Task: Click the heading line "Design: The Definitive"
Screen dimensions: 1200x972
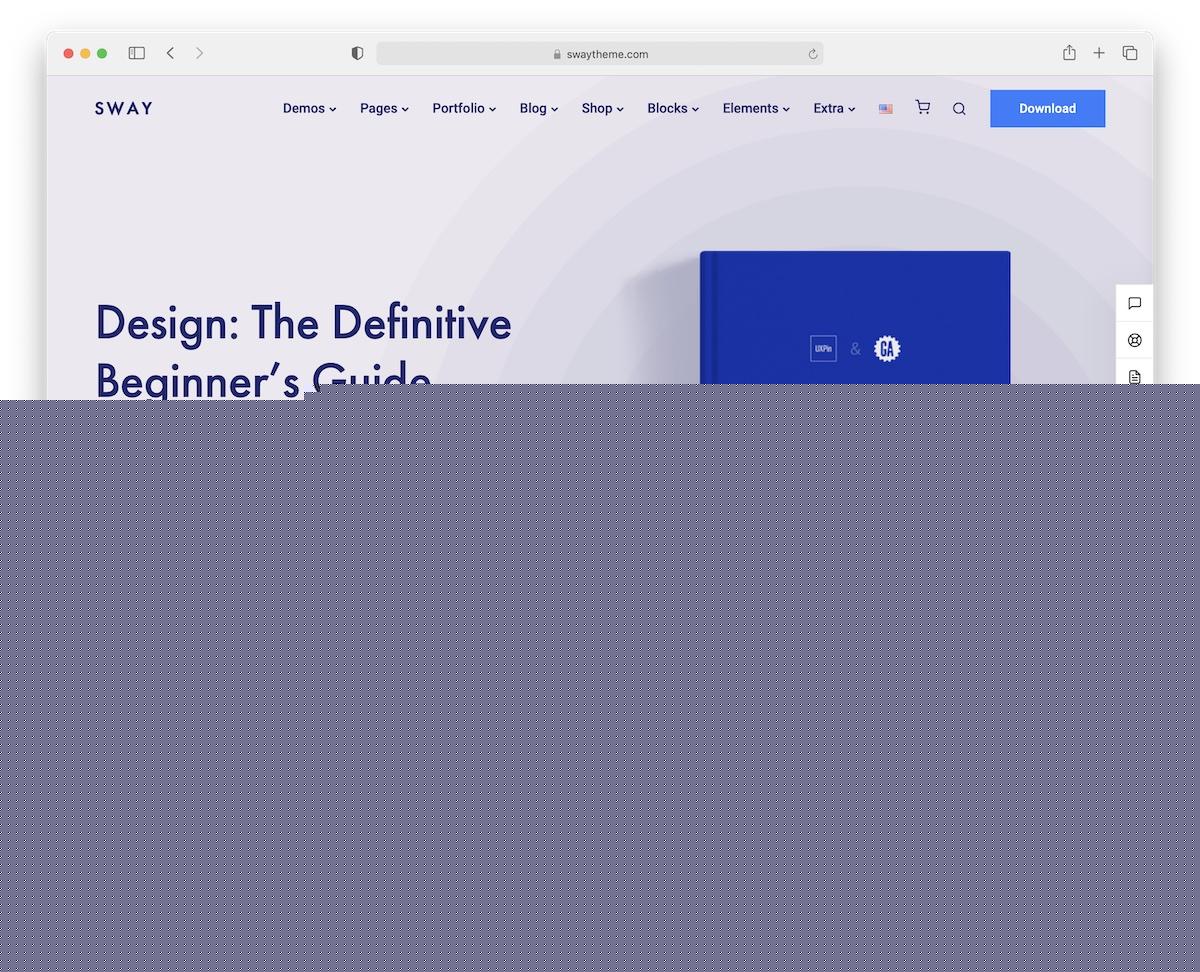Action: 304,323
